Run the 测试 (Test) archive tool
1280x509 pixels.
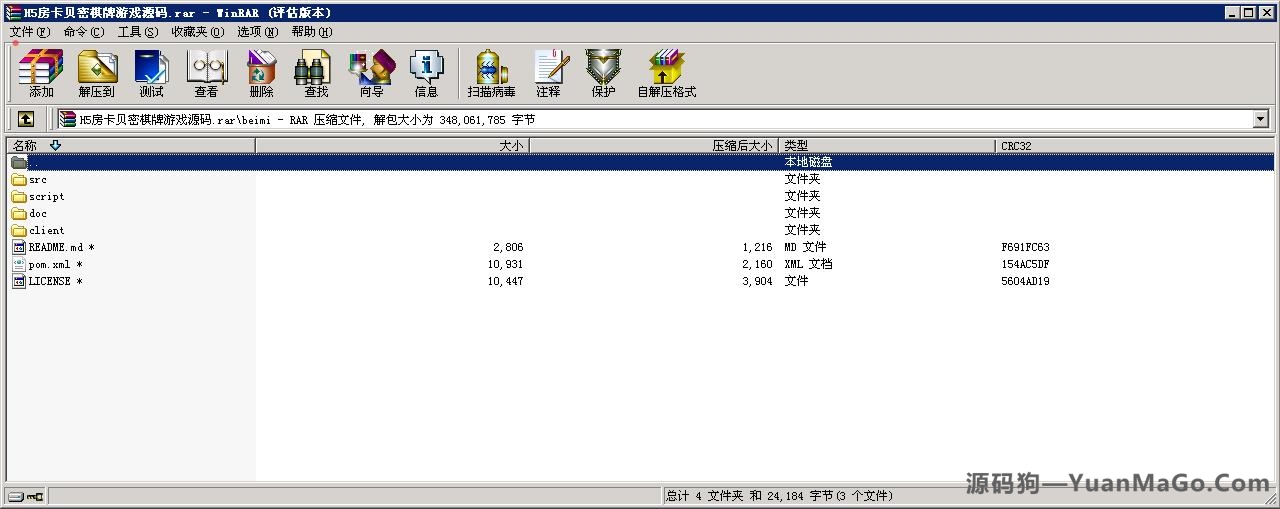click(151, 74)
